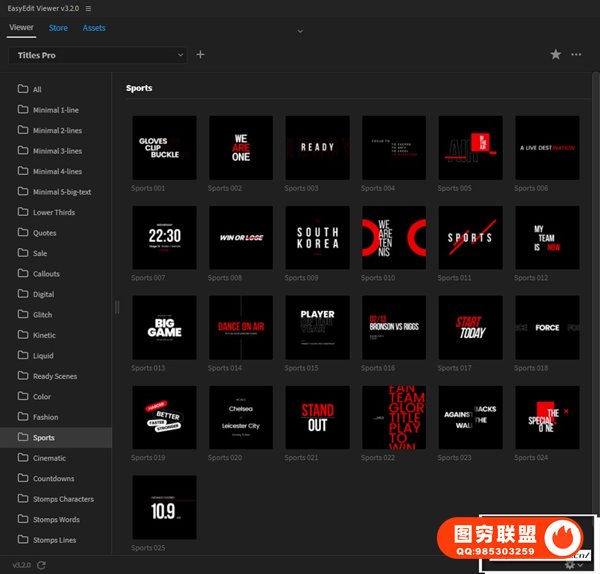Click the refresh icon next to v3.2.0

click(x=41, y=565)
